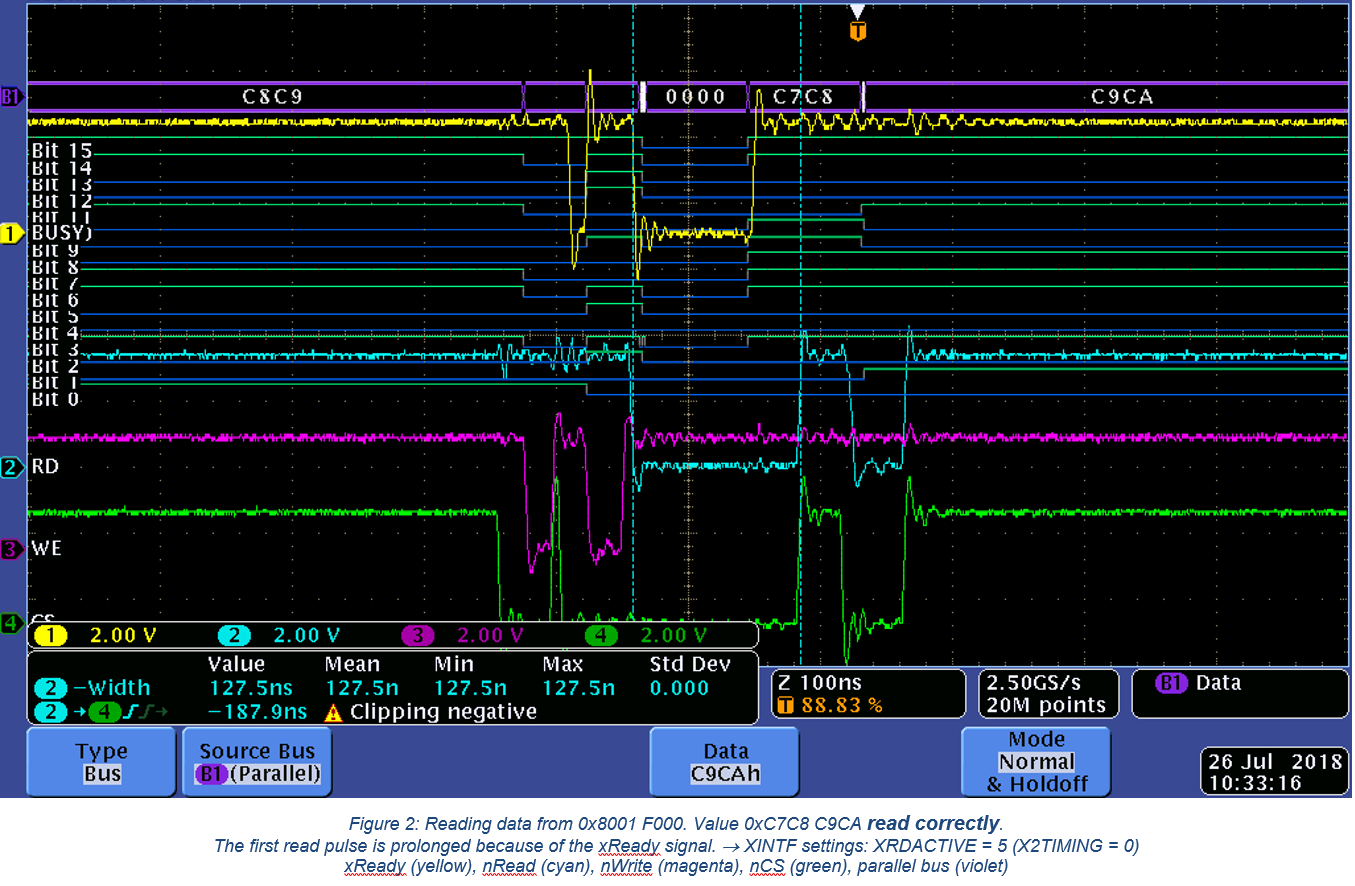Toggle channel 3 via the magenta 2.00 V readout

click(x=488, y=634)
